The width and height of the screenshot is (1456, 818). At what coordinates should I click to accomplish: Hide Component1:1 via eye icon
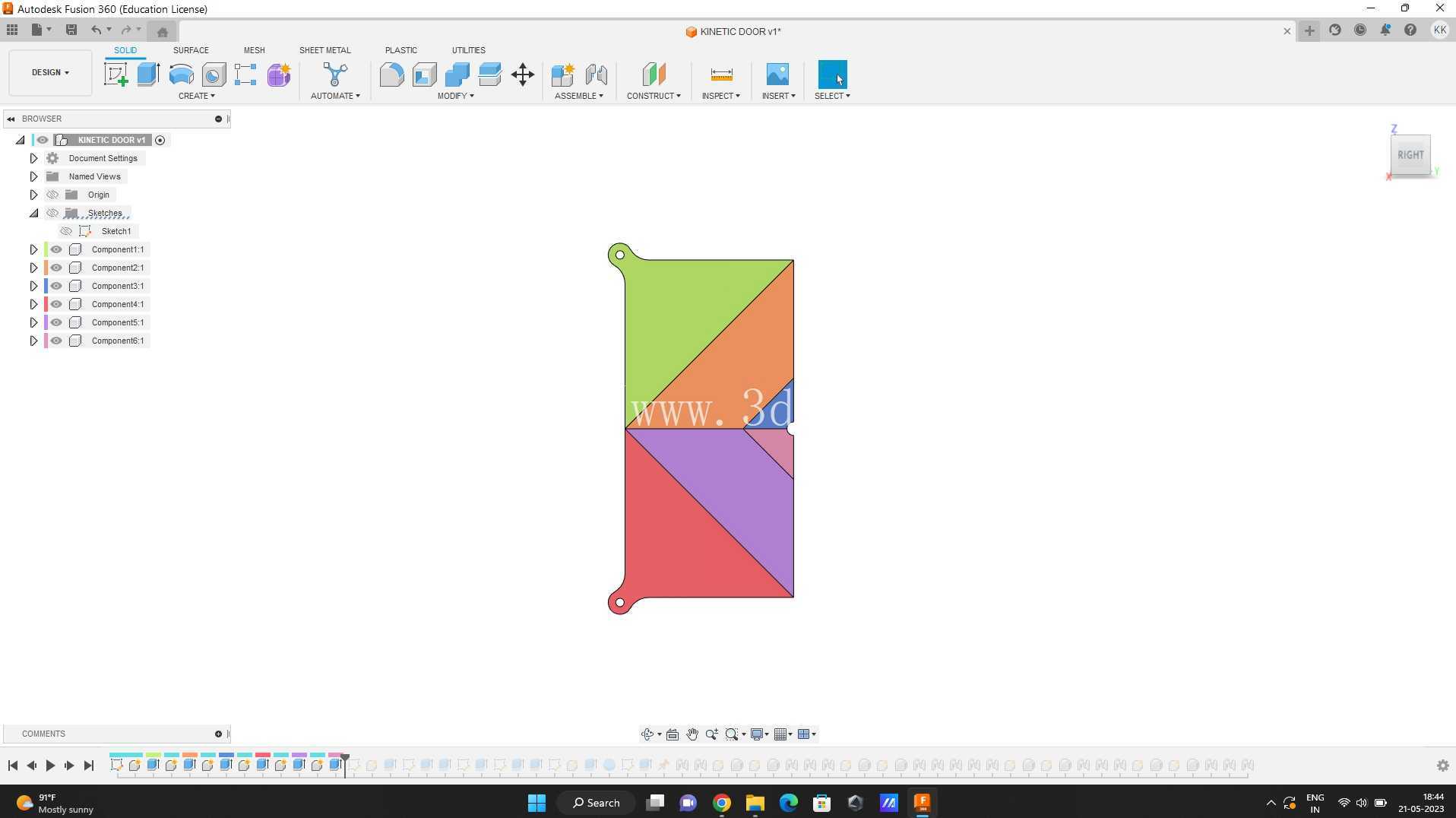56,249
